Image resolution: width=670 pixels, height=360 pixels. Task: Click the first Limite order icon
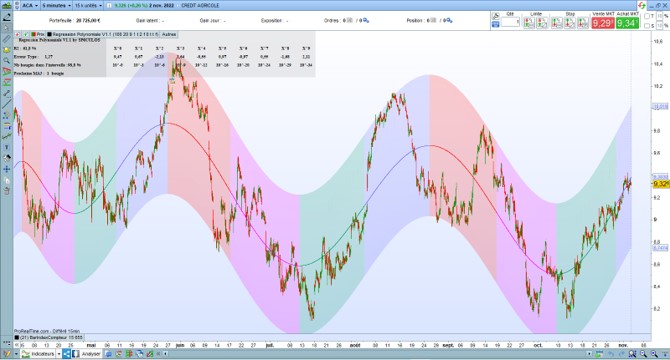529,23
